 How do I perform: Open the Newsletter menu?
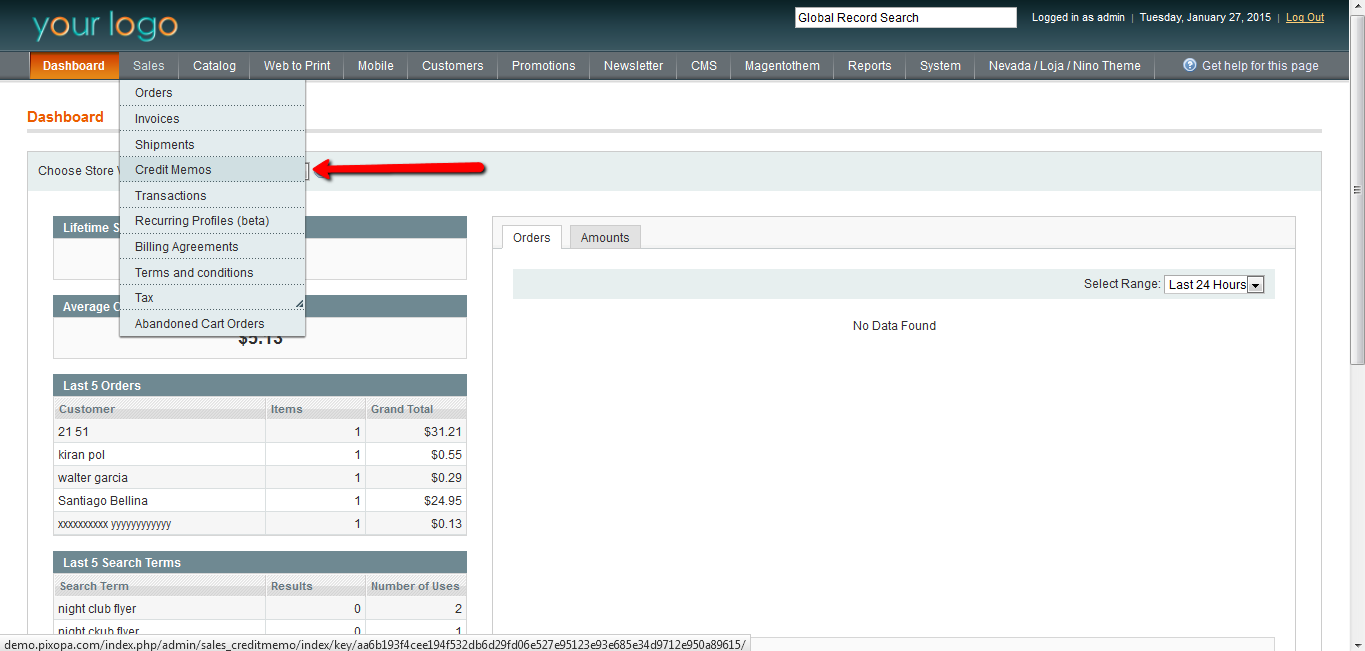click(634, 66)
